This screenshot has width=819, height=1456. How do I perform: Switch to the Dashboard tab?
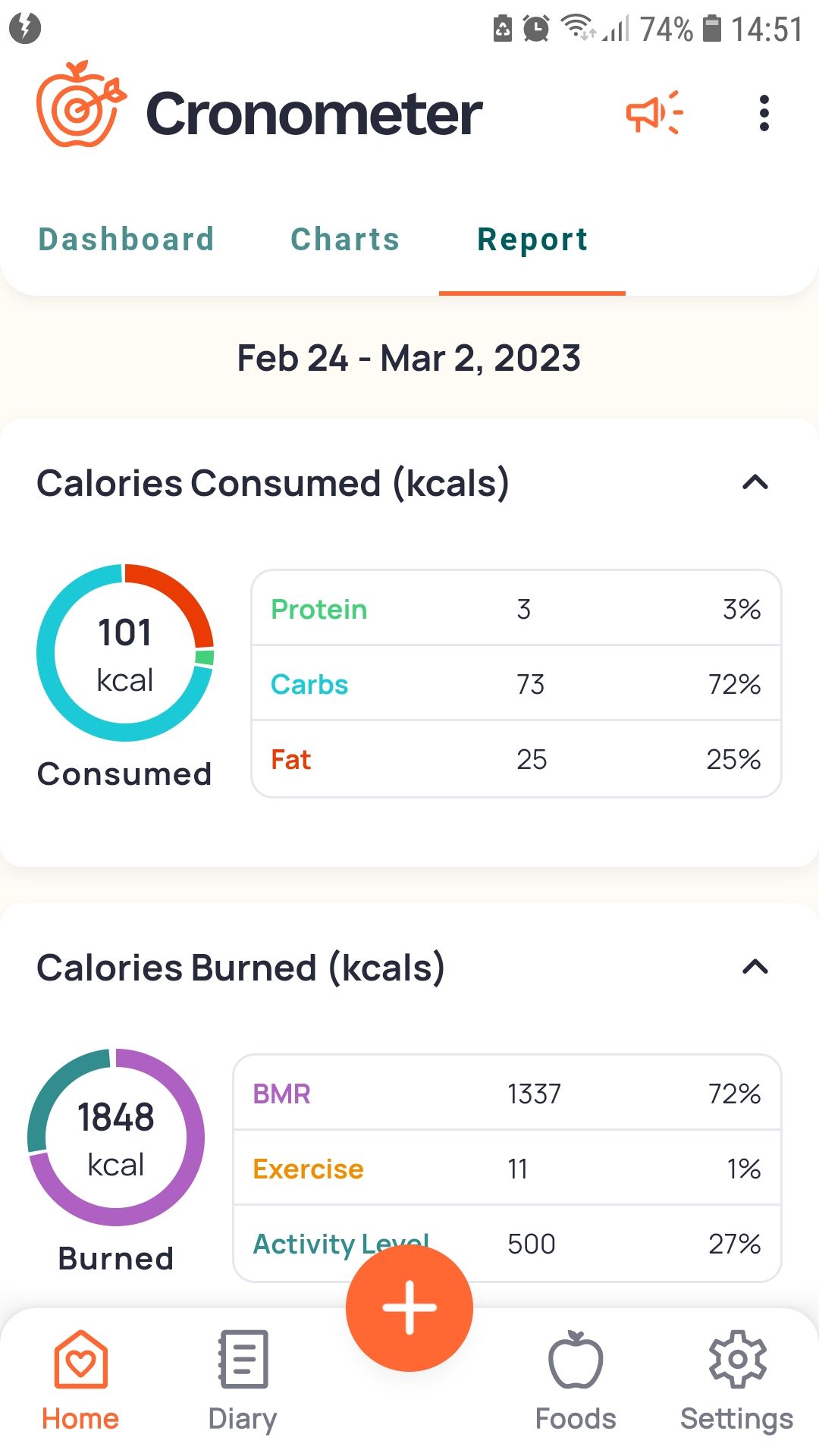(x=126, y=240)
